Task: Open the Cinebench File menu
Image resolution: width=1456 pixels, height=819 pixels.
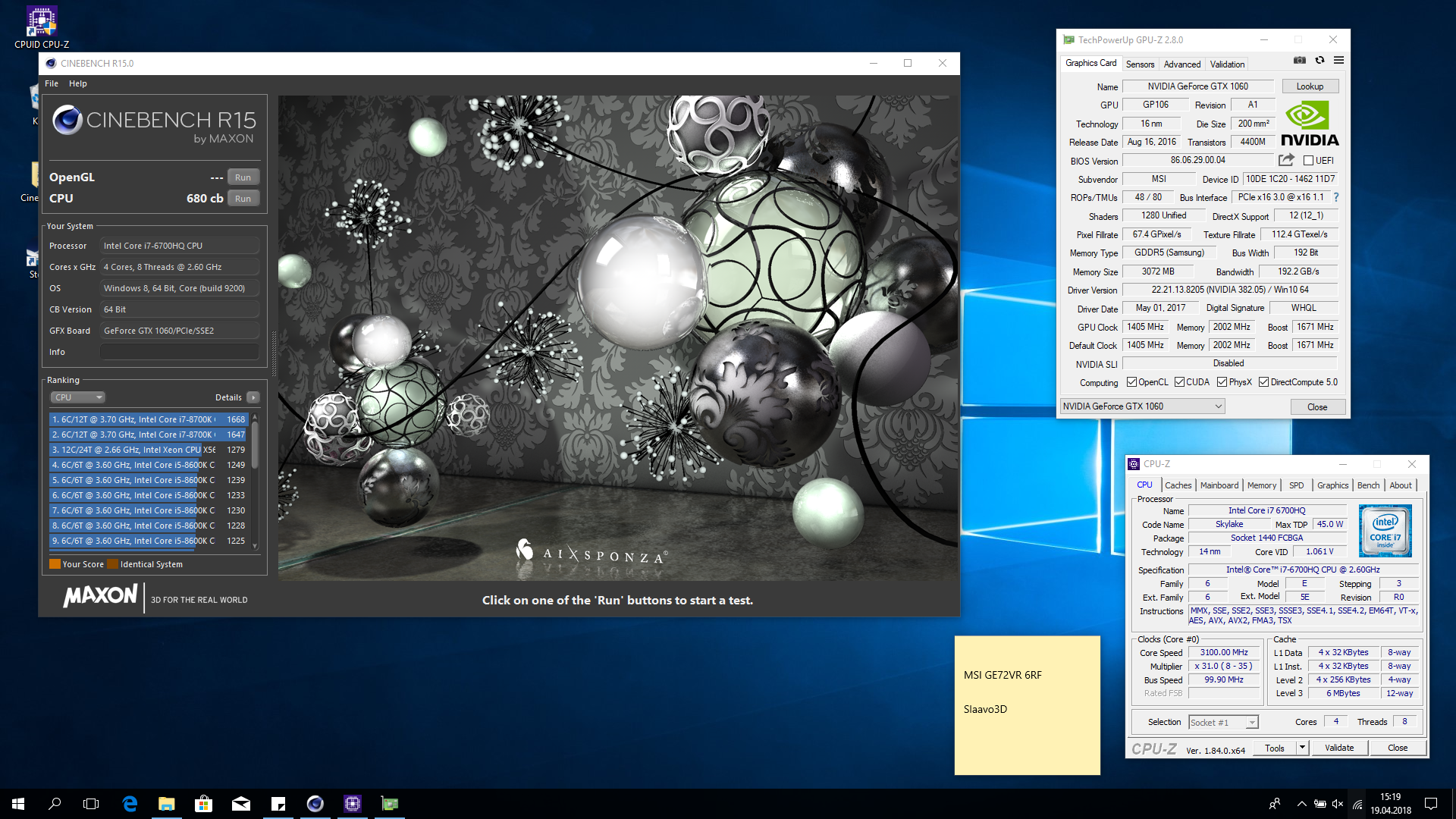Action: 52,83
